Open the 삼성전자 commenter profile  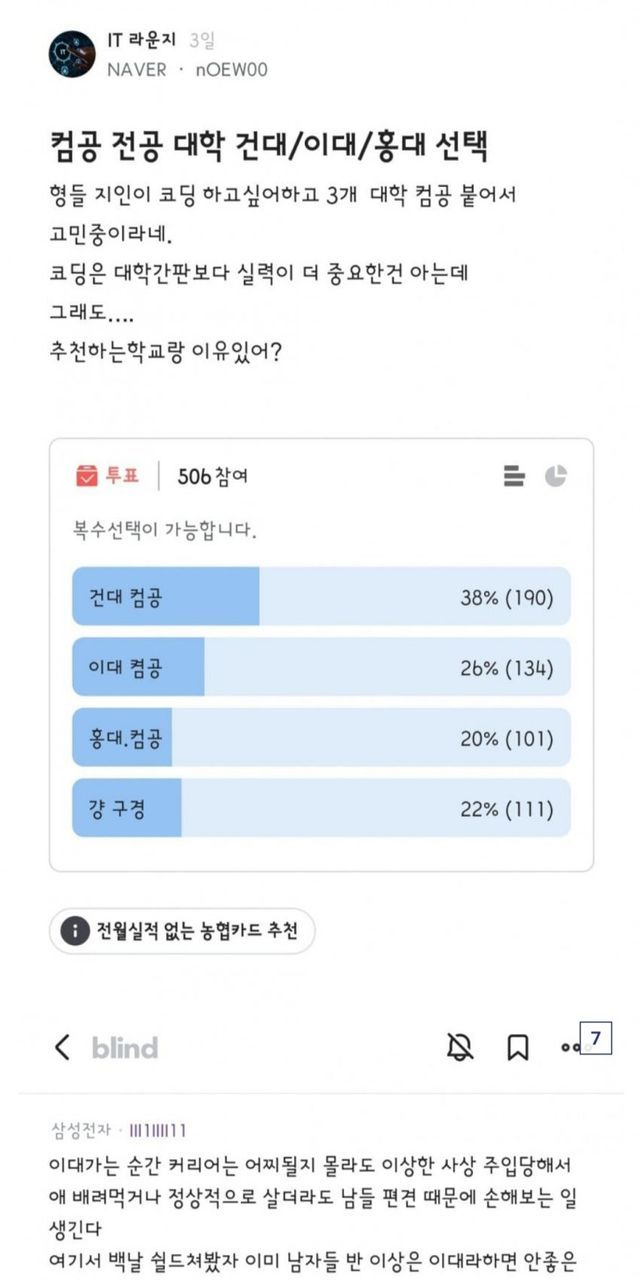[82, 1130]
